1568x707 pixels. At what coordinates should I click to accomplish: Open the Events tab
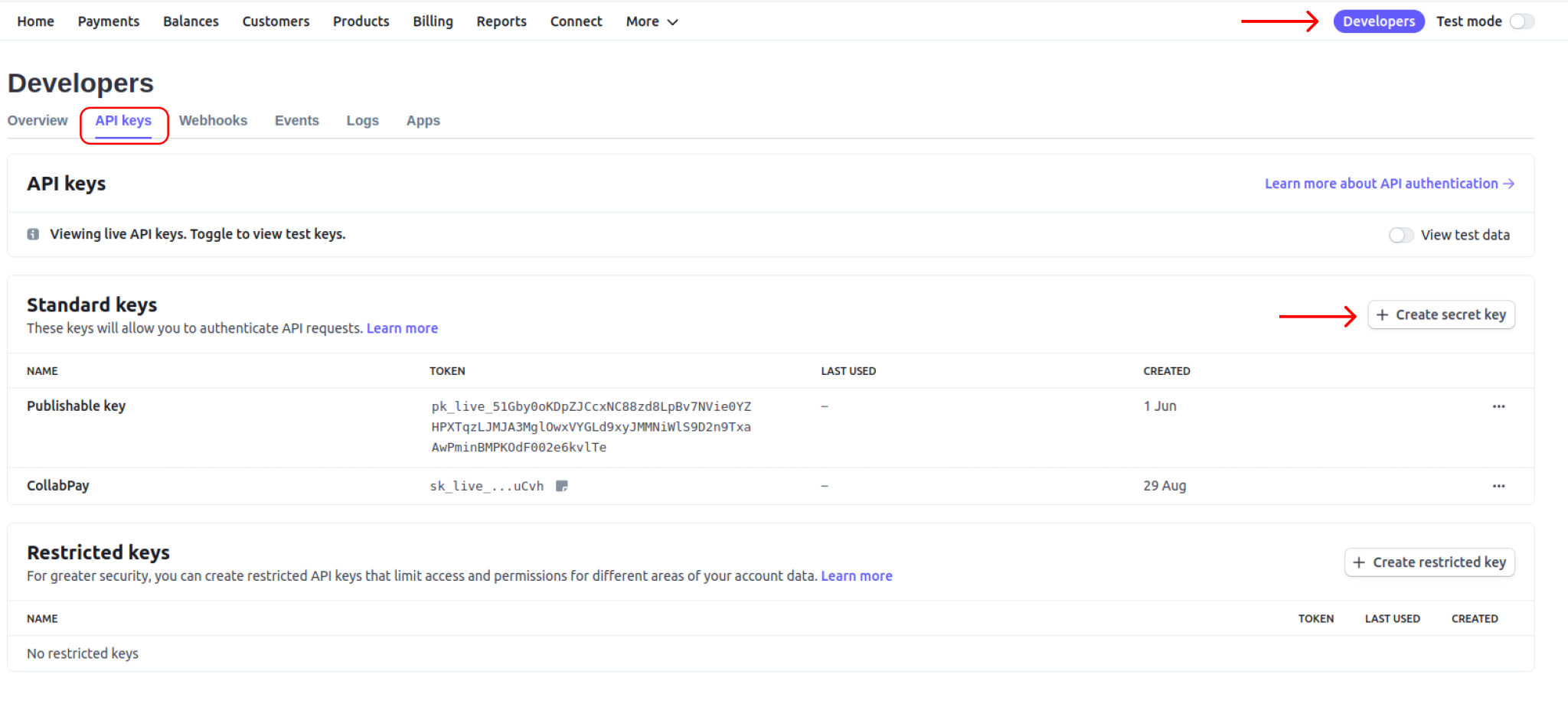pyautogui.click(x=296, y=120)
